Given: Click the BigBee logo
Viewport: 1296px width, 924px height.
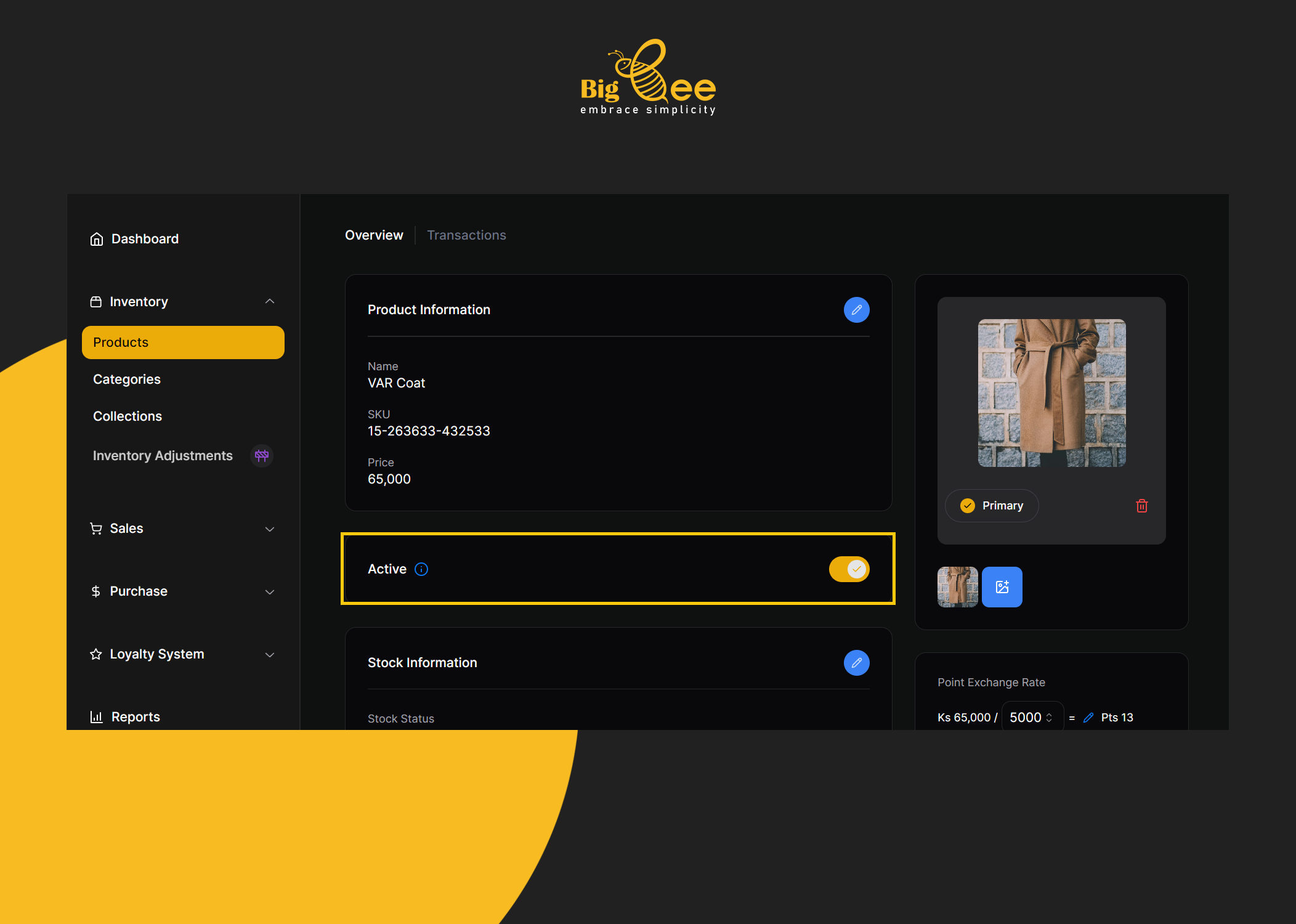Looking at the screenshot, I should coord(648,77).
